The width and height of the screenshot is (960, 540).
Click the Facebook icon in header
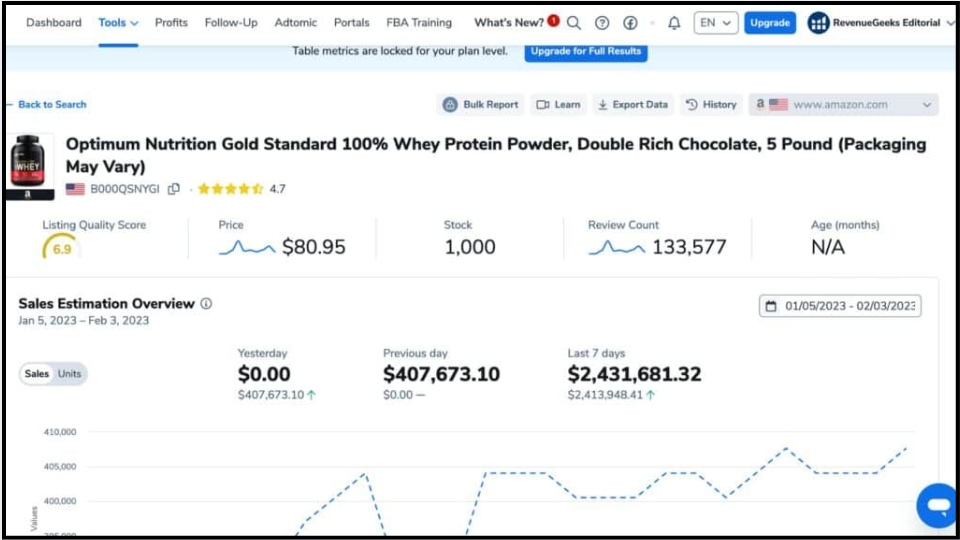point(630,23)
